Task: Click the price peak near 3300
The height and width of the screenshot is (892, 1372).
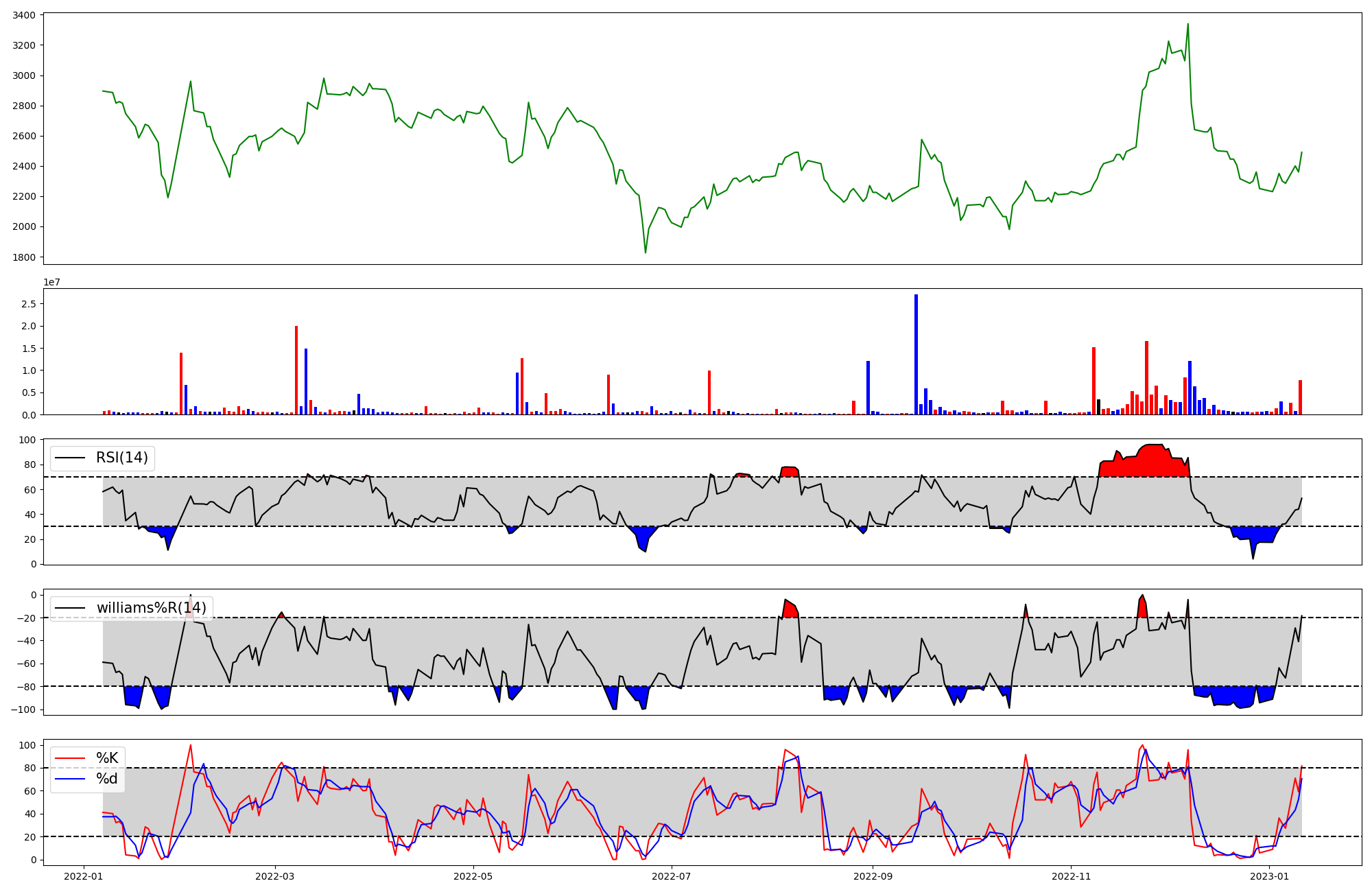Action: pyautogui.click(x=1187, y=25)
